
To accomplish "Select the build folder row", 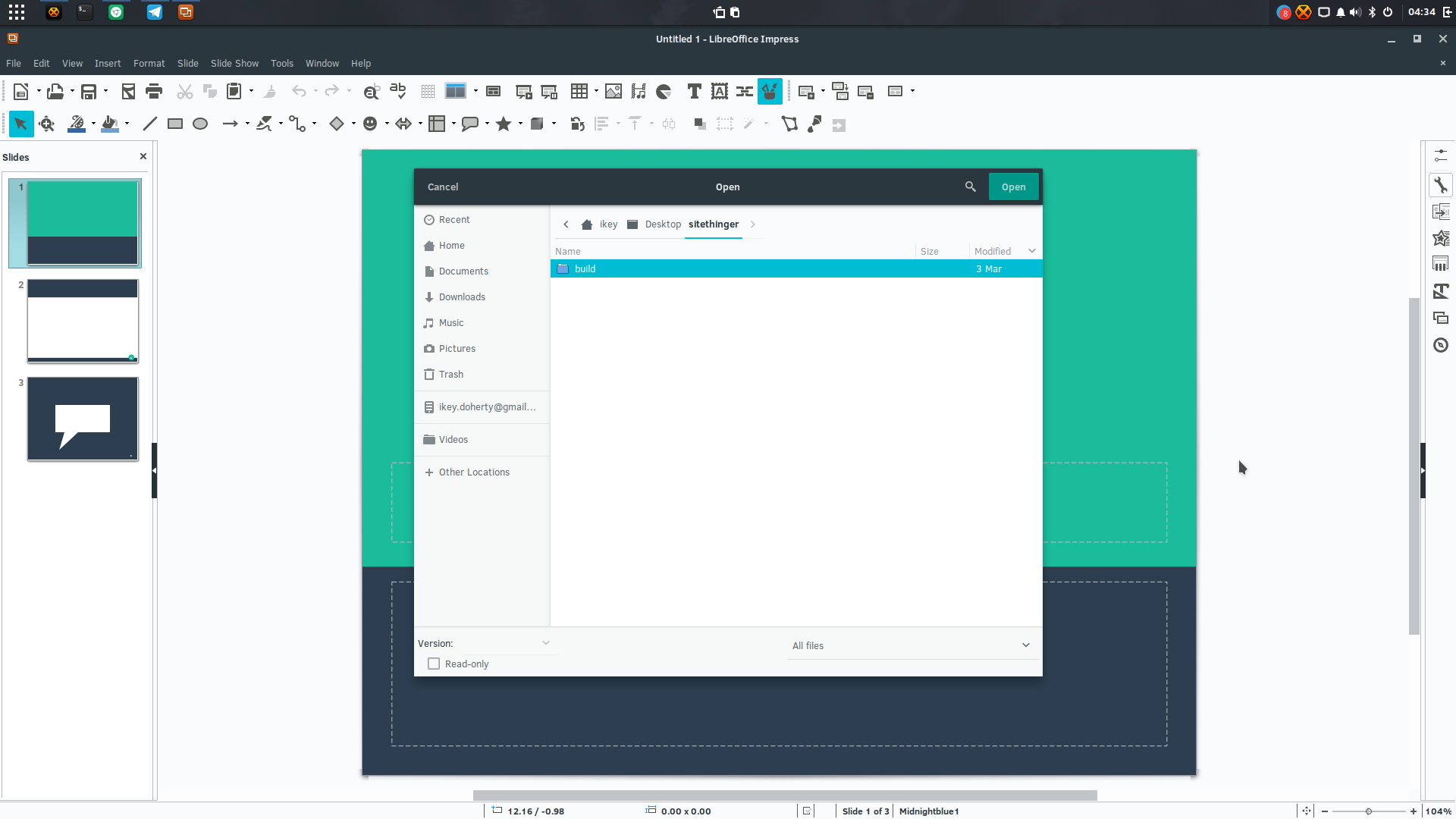I will [x=796, y=269].
